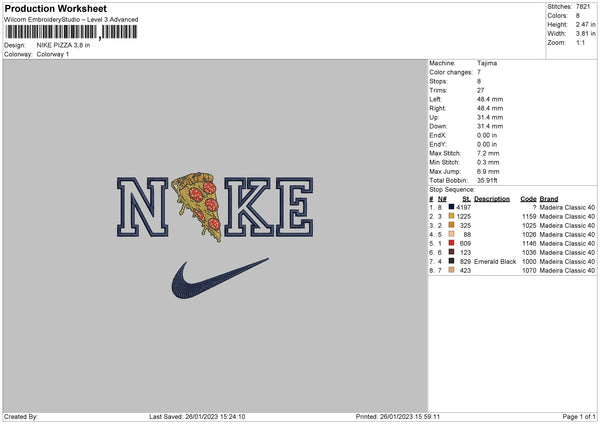Click the Trims value 27
The image size is (600, 424).
point(481,90)
